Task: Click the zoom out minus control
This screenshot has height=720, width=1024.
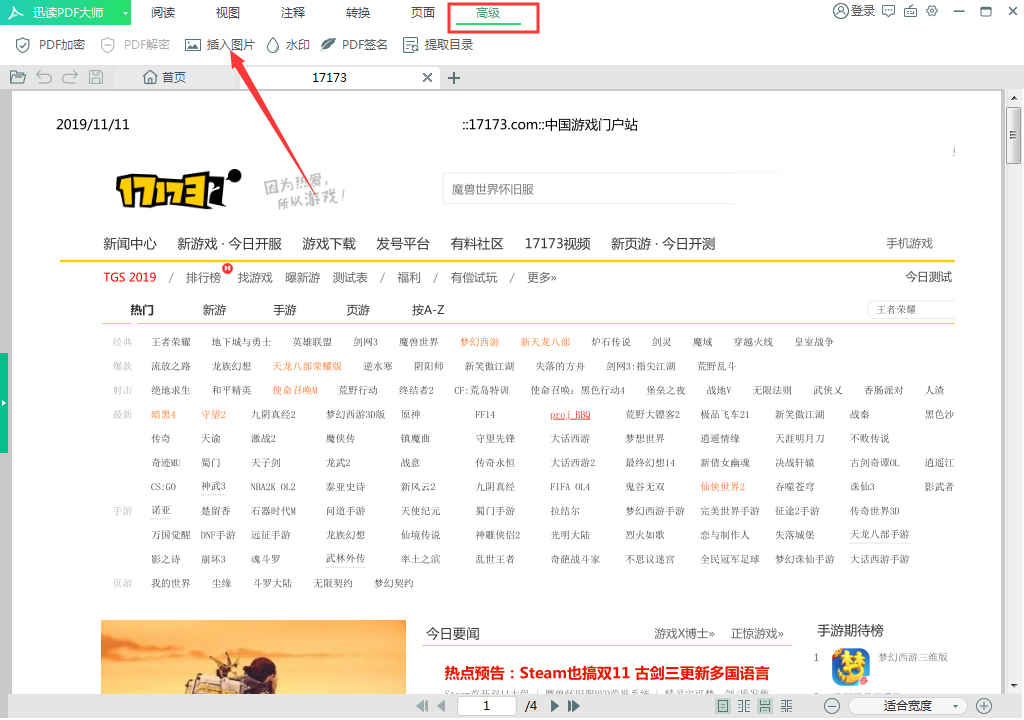Action: coord(831,705)
